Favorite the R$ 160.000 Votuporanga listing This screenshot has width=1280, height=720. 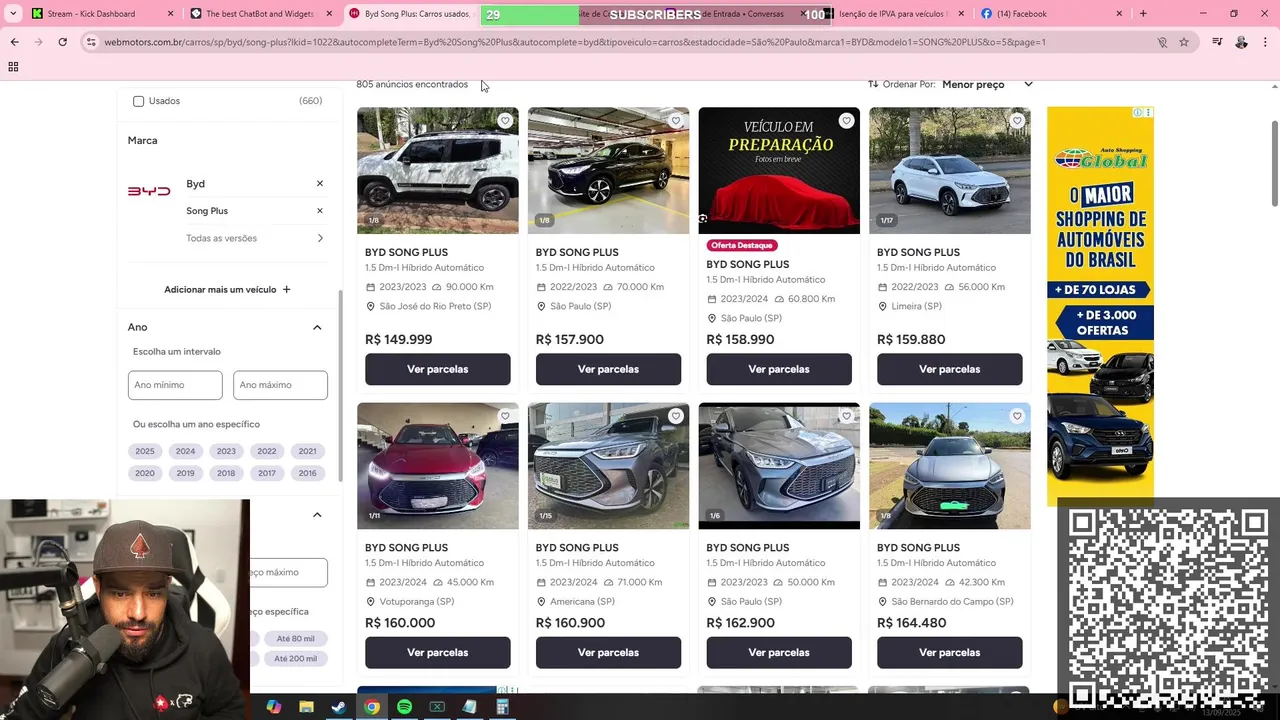pos(505,416)
